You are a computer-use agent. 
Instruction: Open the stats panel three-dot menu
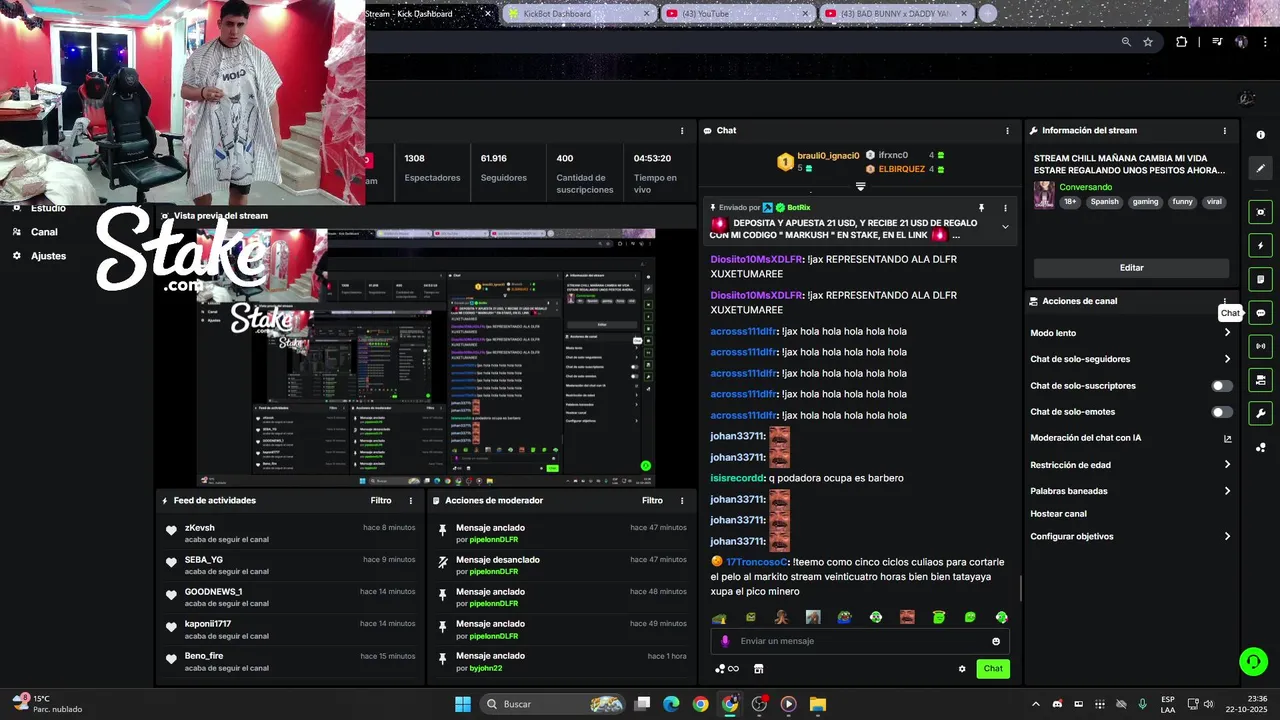(682, 131)
